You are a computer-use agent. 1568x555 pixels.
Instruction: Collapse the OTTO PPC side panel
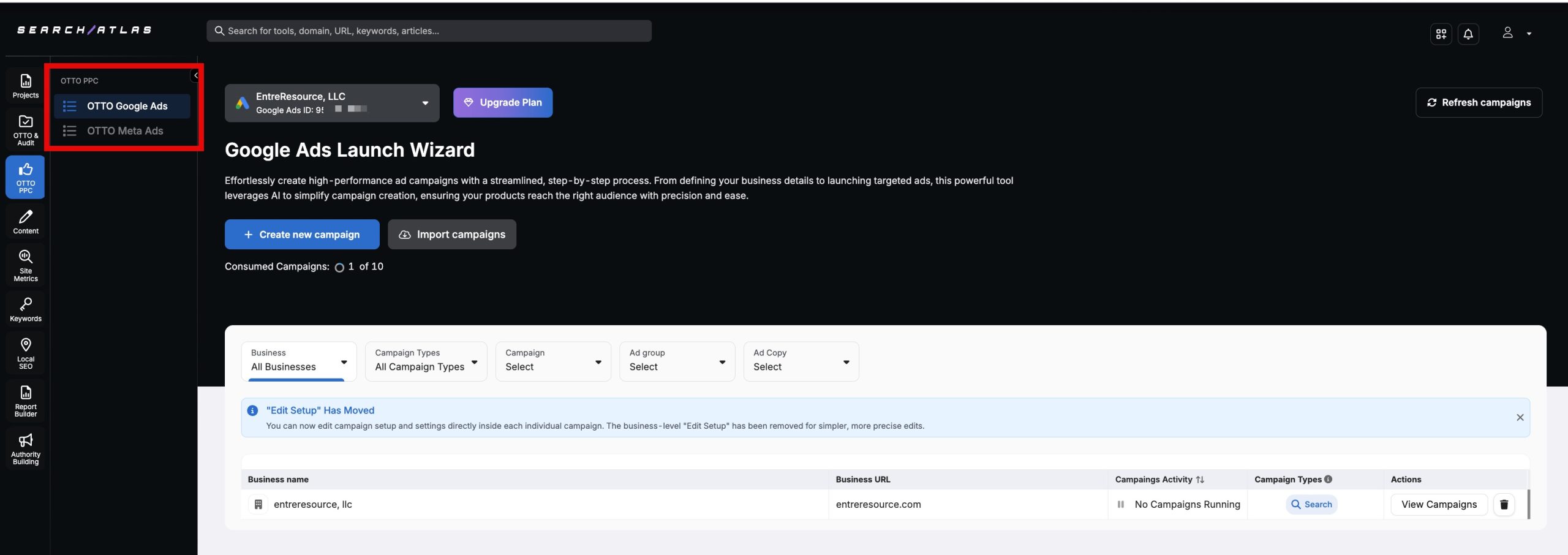pos(195,75)
